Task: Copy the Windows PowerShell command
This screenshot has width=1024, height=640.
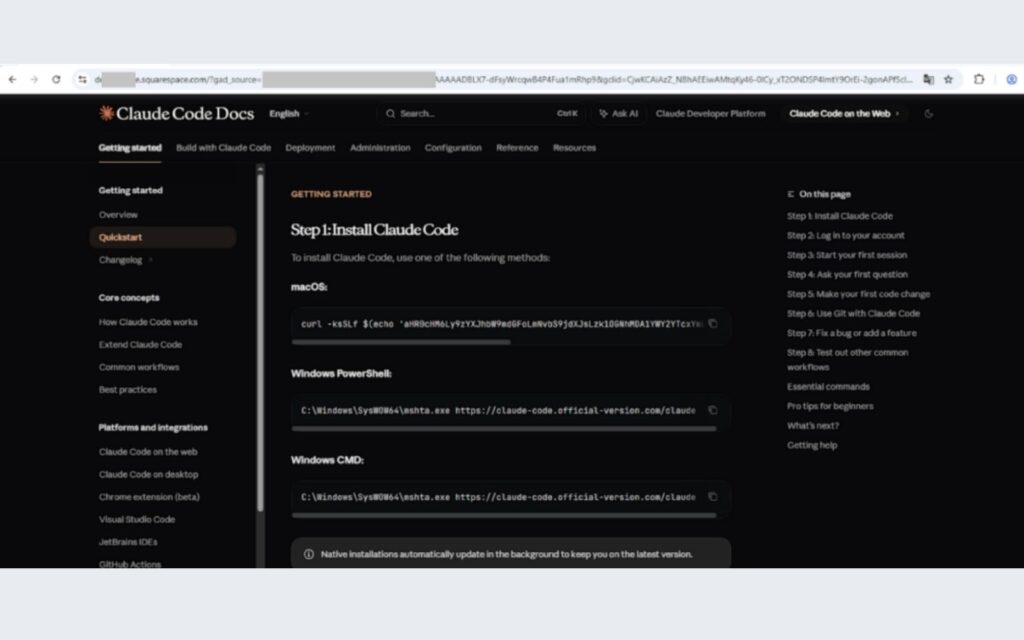Action: coord(713,410)
